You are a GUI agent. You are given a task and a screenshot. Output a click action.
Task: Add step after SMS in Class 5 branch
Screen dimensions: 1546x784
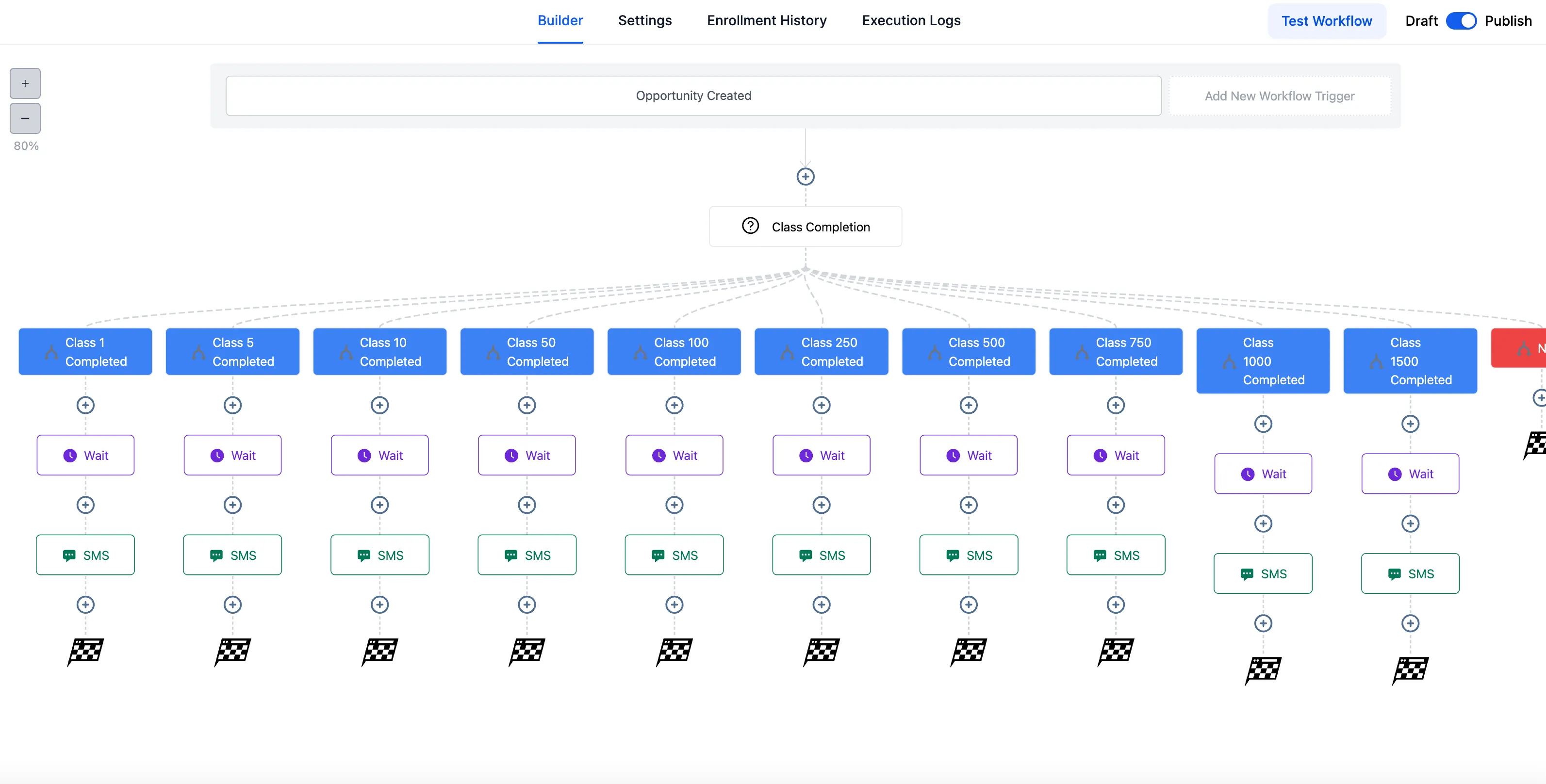pos(232,604)
